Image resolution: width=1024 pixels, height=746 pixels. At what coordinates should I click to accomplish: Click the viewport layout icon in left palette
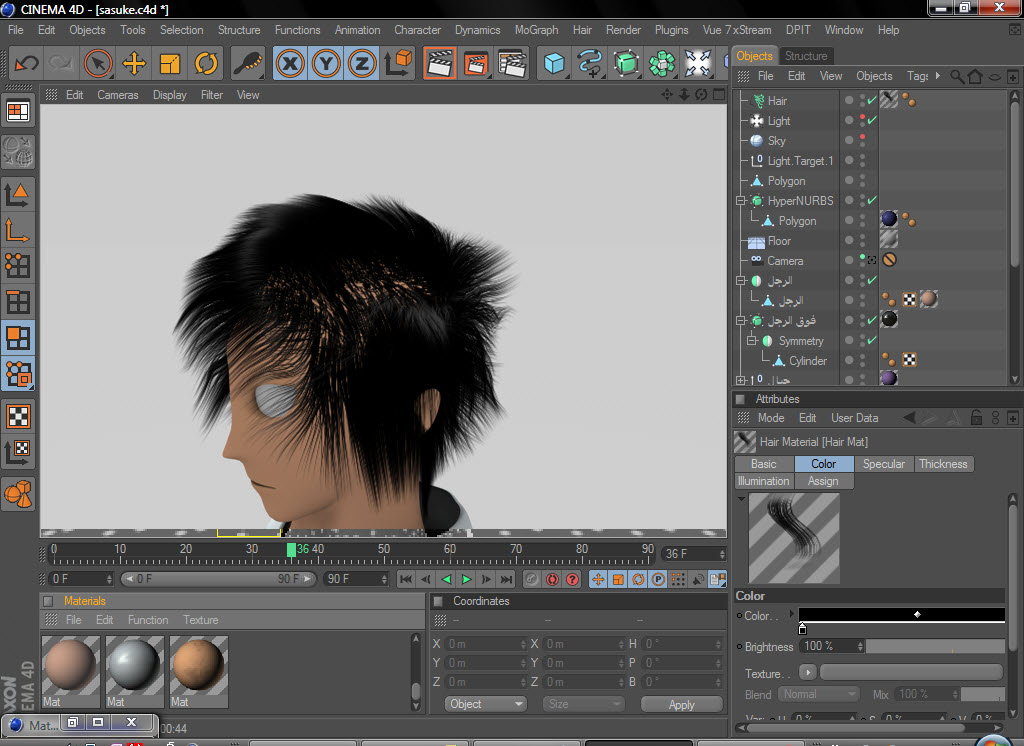(x=18, y=112)
